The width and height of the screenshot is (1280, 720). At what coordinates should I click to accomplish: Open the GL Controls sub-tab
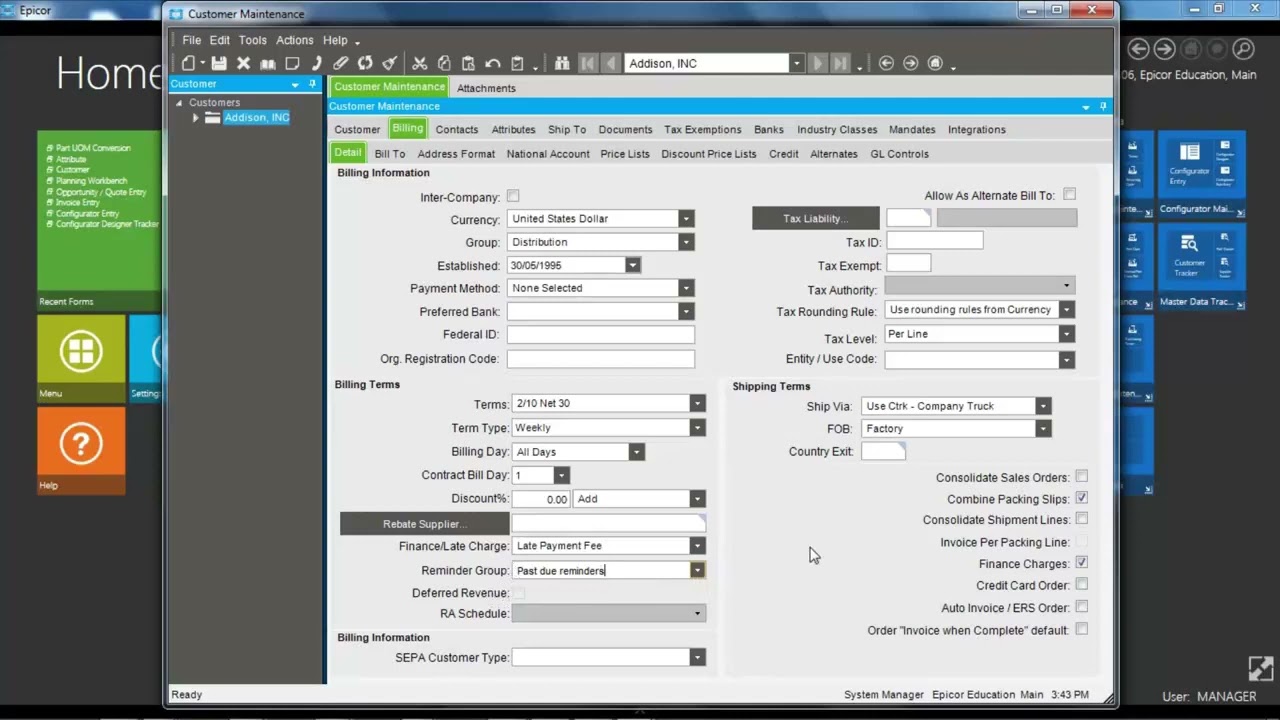pos(900,154)
